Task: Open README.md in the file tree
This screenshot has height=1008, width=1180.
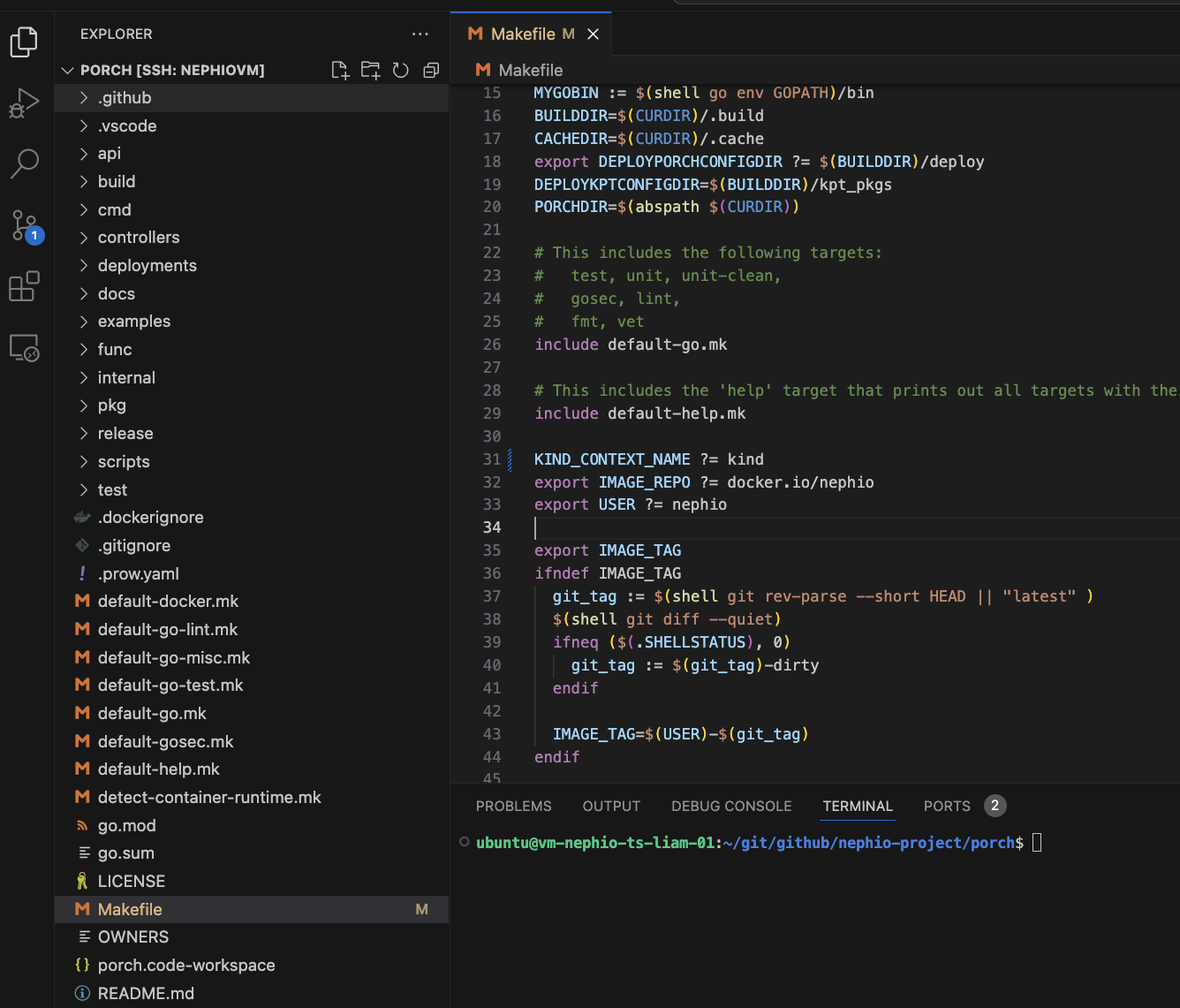Action: click(146, 994)
